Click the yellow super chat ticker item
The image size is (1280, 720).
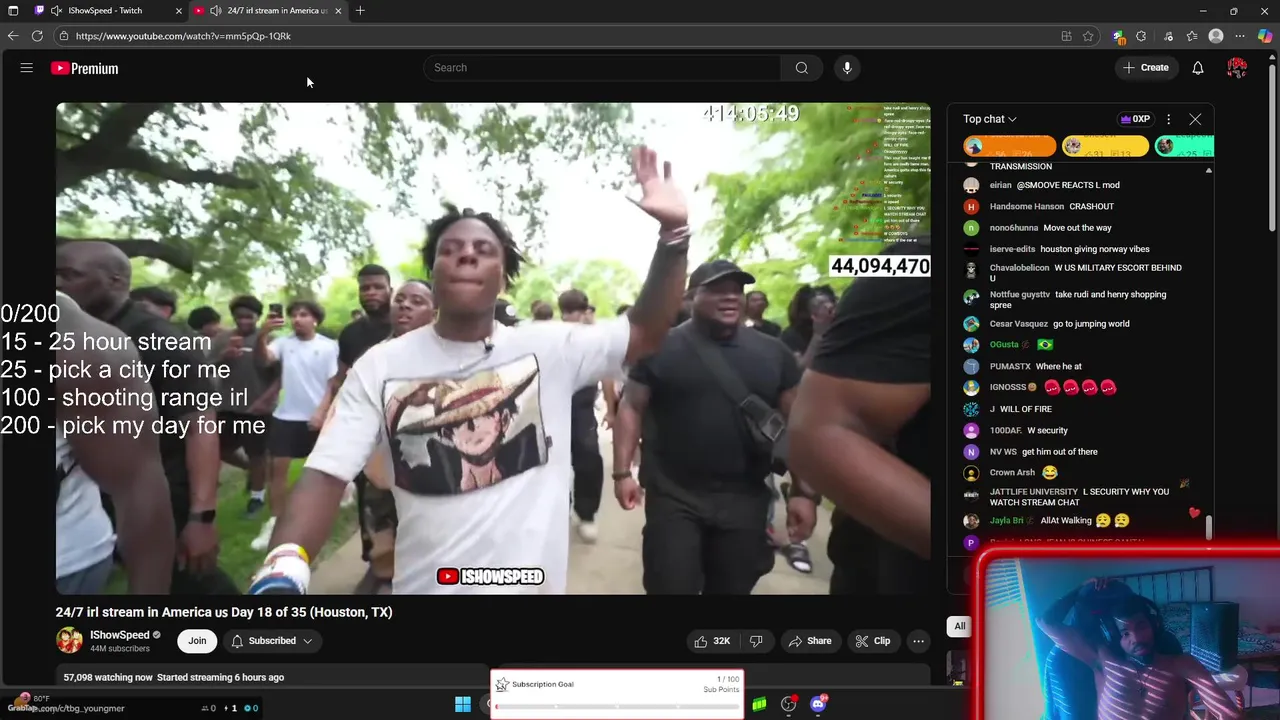point(1105,146)
